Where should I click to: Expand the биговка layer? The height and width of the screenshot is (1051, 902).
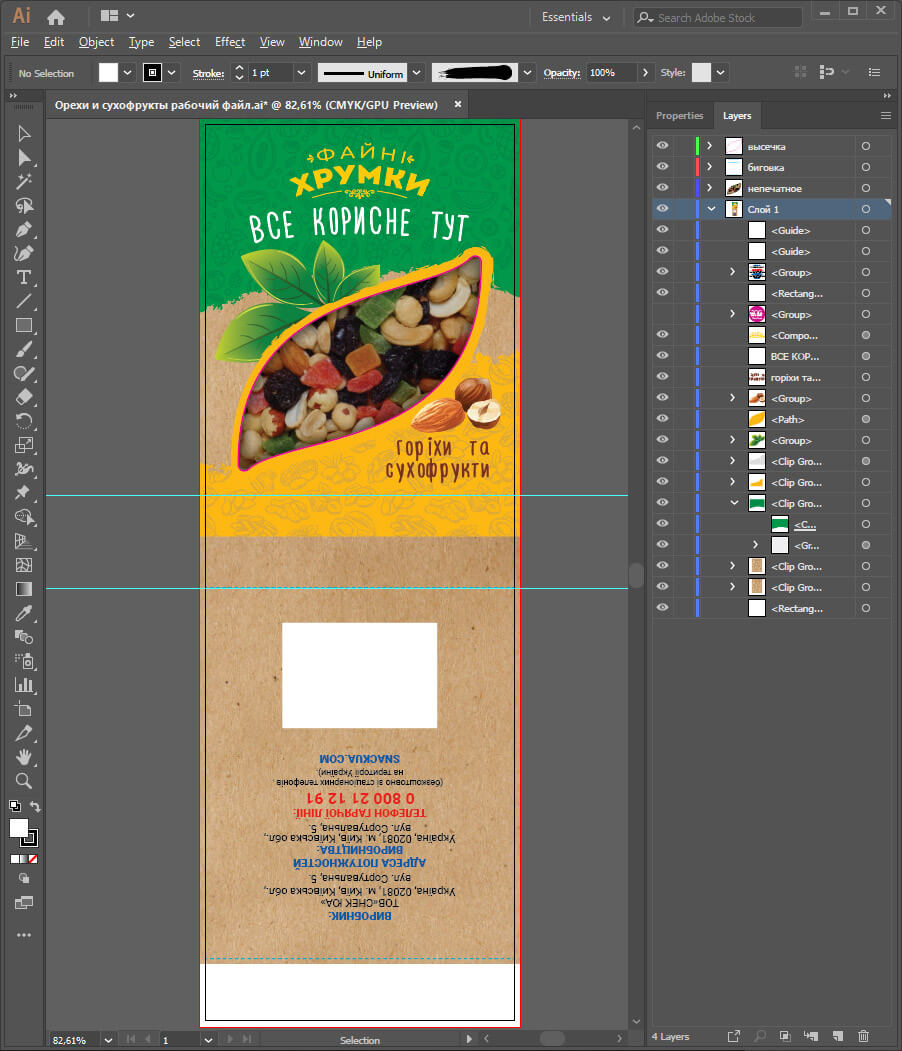coord(710,166)
